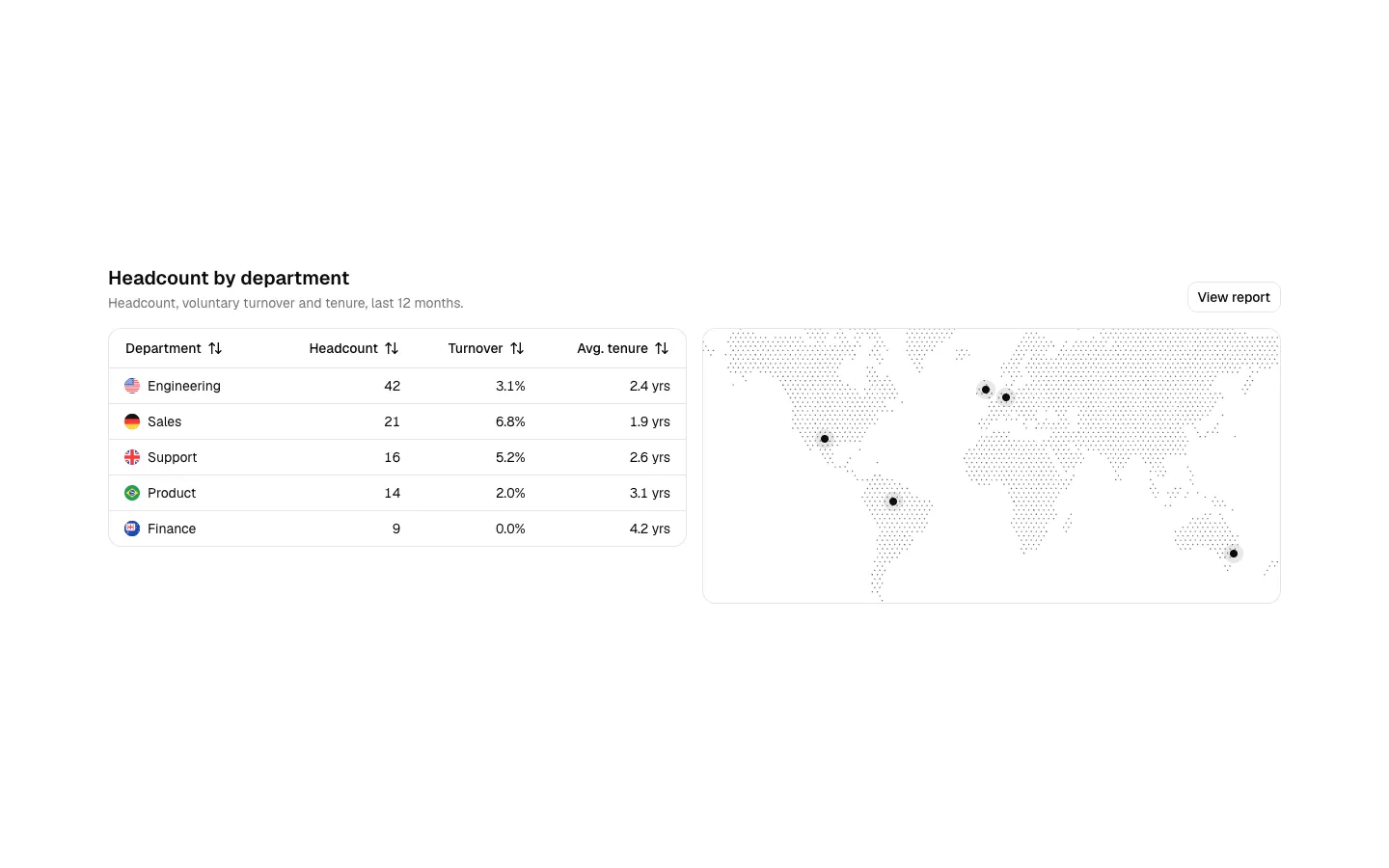1389x868 pixels.
Task: Select the Finance row label
Action: 172,529
